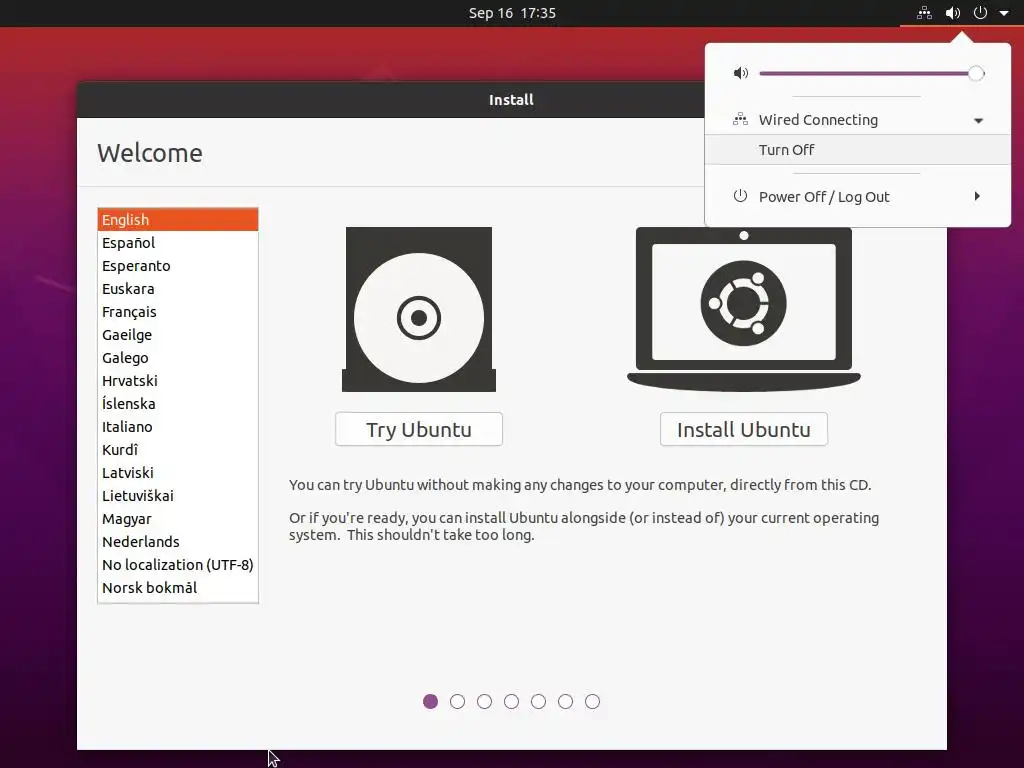Select Galego in the language list

pyautogui.click(x=178, y=358)
